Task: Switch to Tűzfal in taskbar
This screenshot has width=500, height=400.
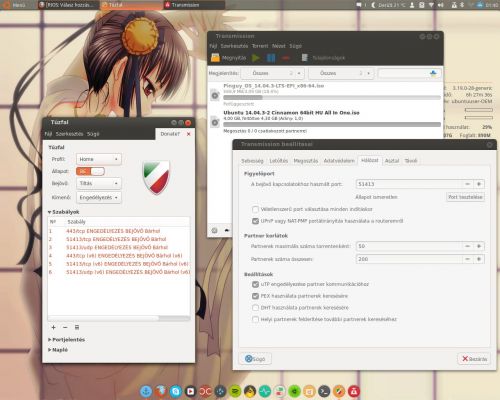Action: [132, 5]
